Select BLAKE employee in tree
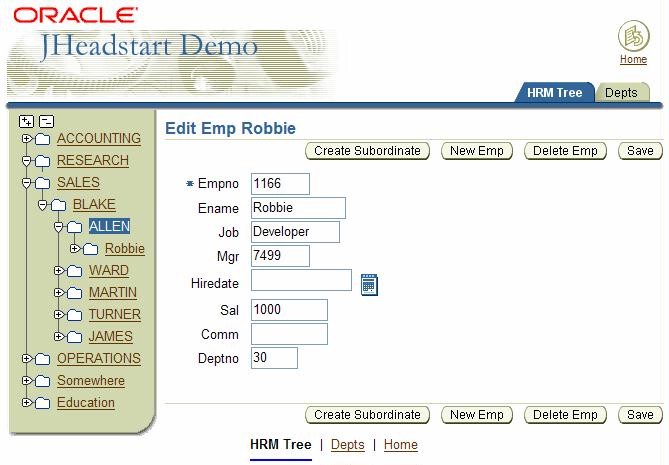Viewport: 669px width, 465px height. (94, 205)
